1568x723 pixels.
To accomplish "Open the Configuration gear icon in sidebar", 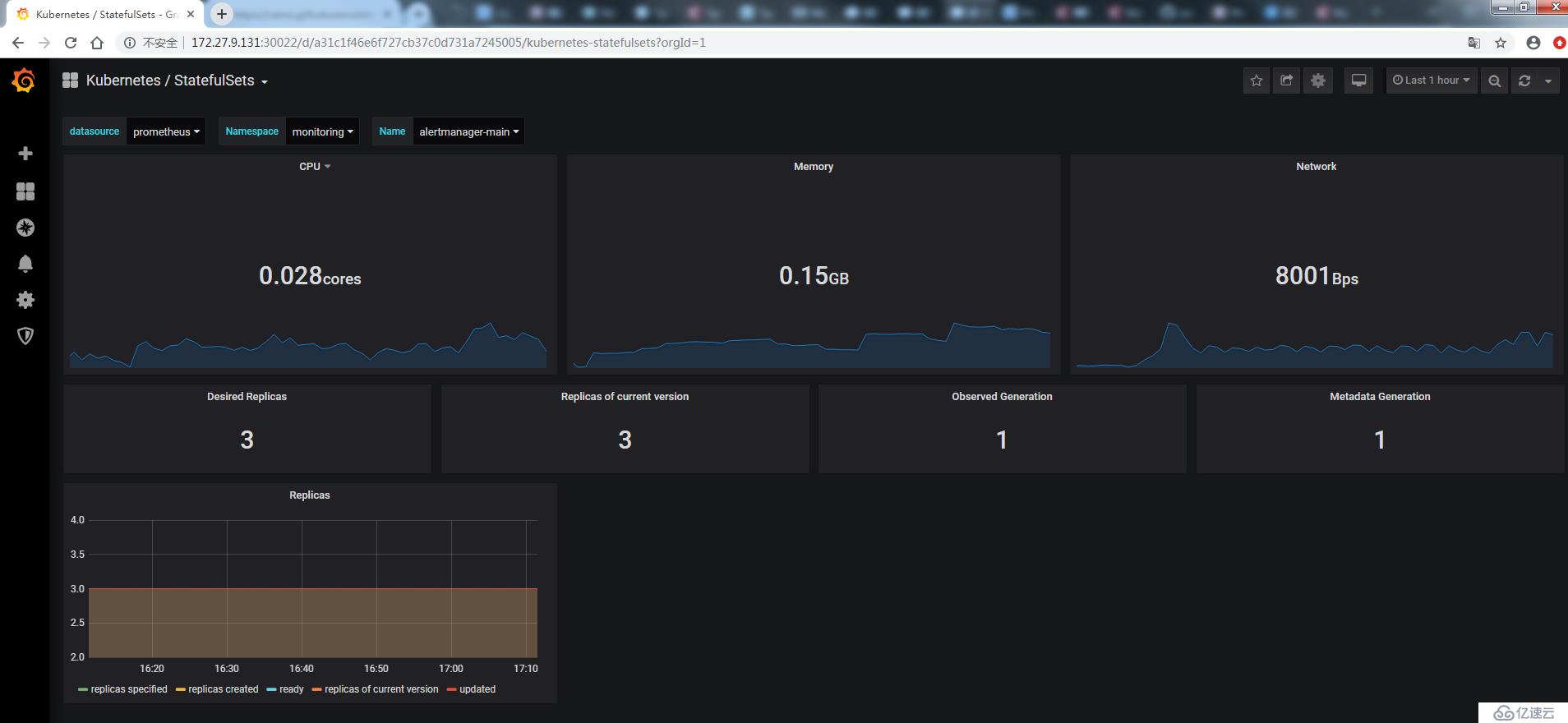I will pyautogui.click(x=25, y=300).
